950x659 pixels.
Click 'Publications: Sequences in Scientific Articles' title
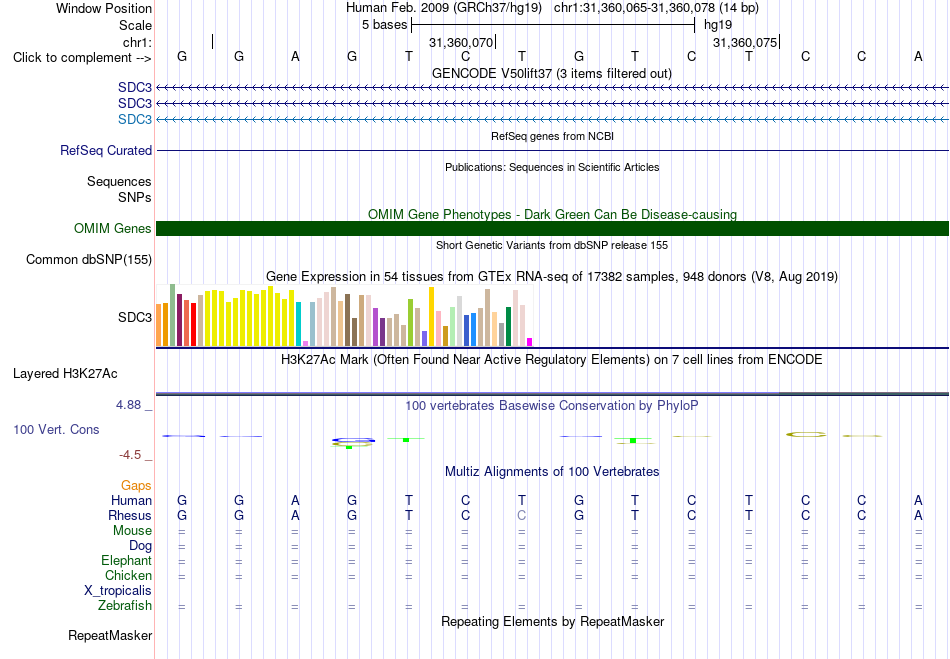552,167
